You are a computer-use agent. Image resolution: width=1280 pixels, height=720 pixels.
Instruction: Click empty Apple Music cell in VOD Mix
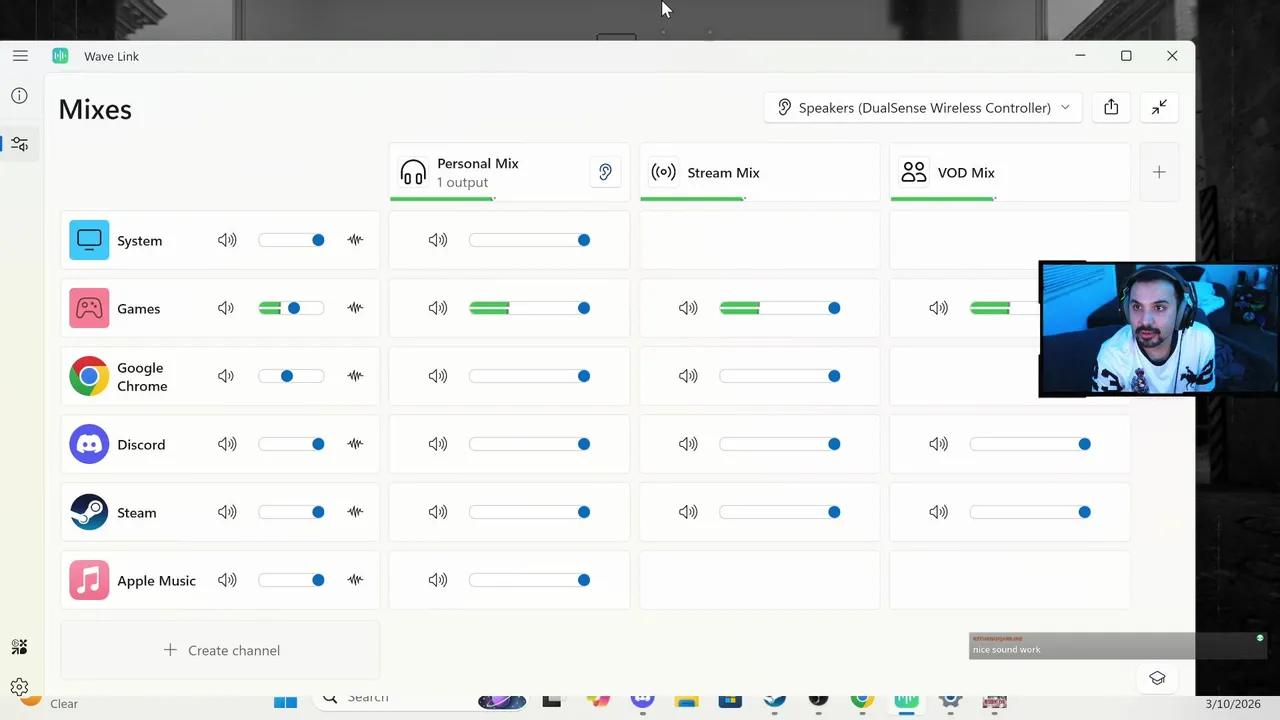tap(1009, 580)
